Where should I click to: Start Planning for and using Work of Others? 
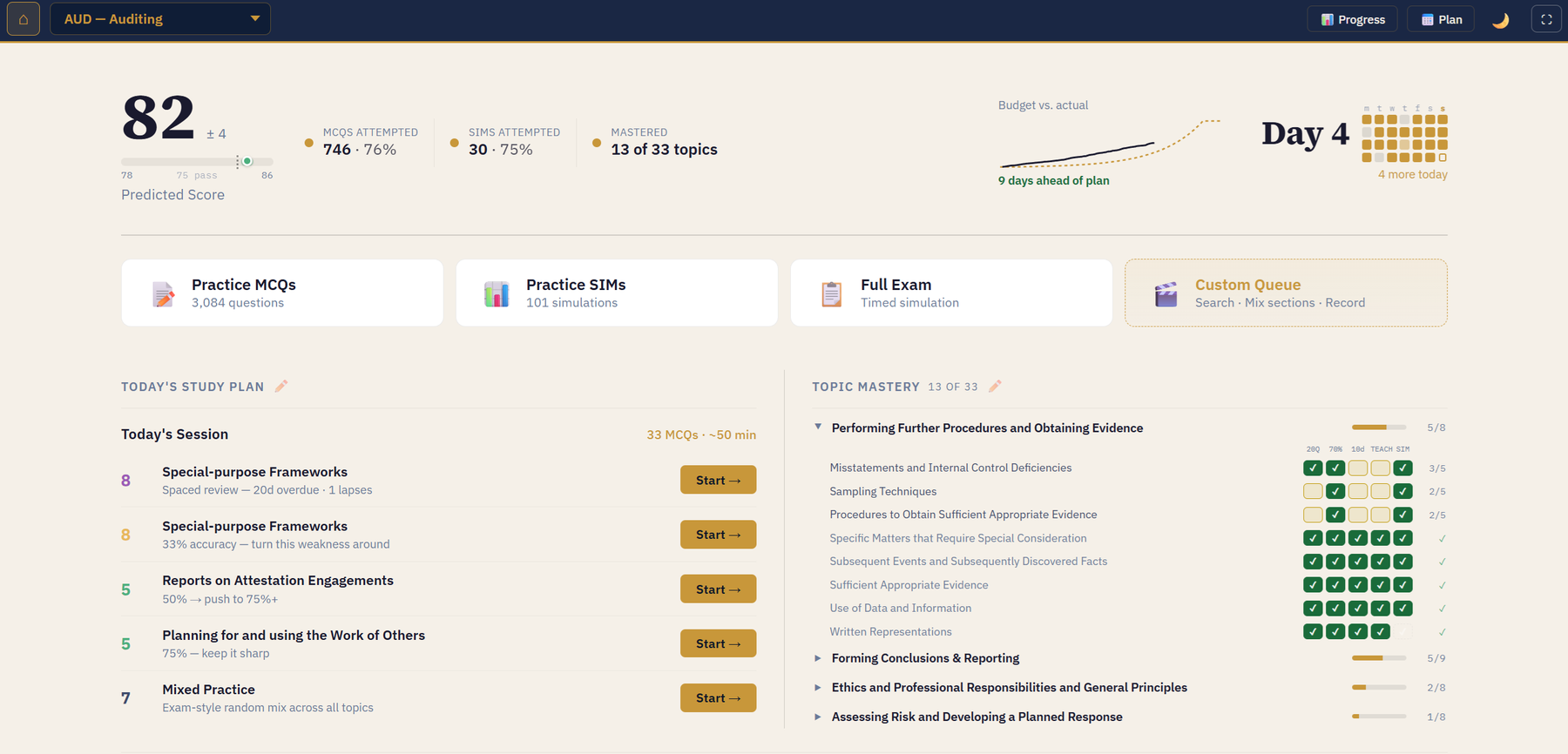pyautogui.click(x=718, y=643)
